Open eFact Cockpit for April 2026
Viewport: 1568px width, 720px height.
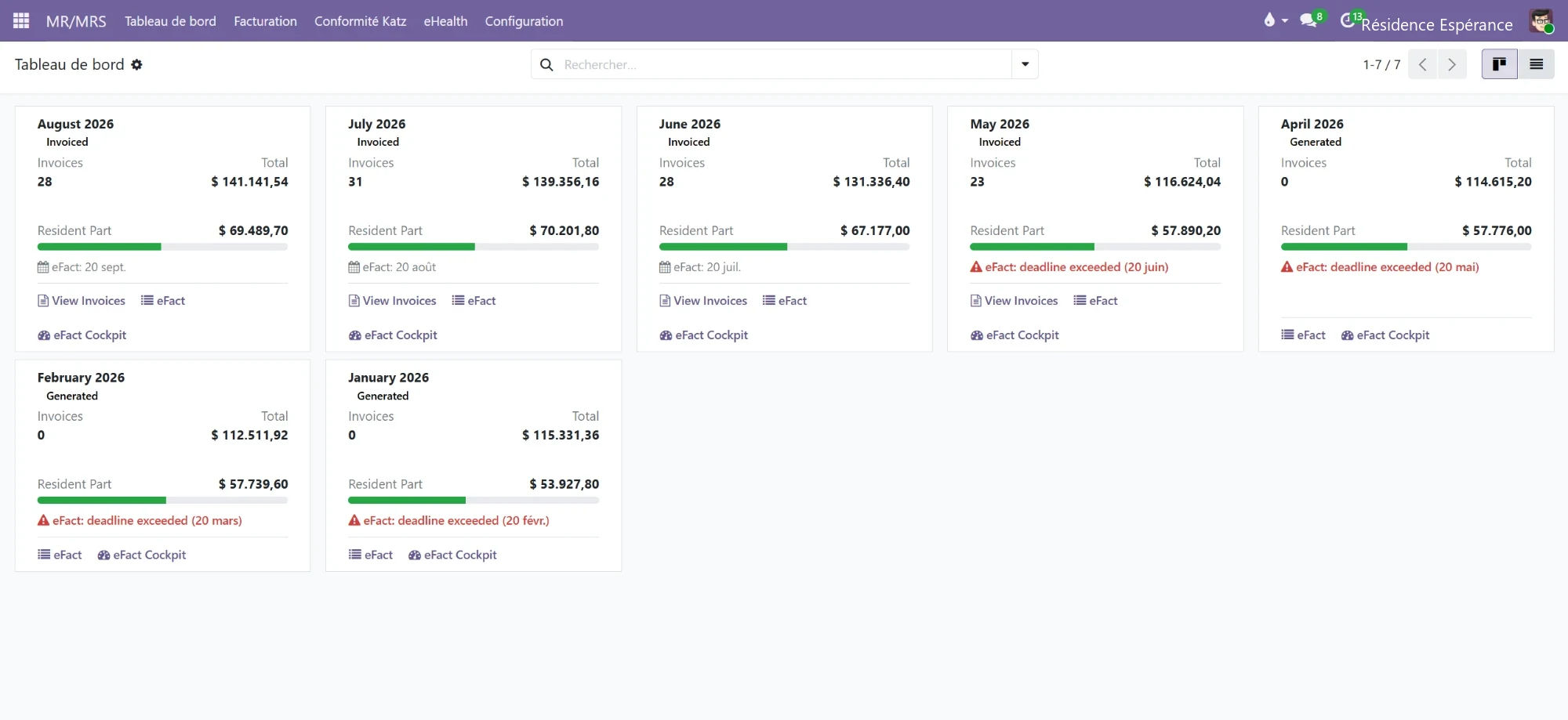click(x=1385, y=335)
